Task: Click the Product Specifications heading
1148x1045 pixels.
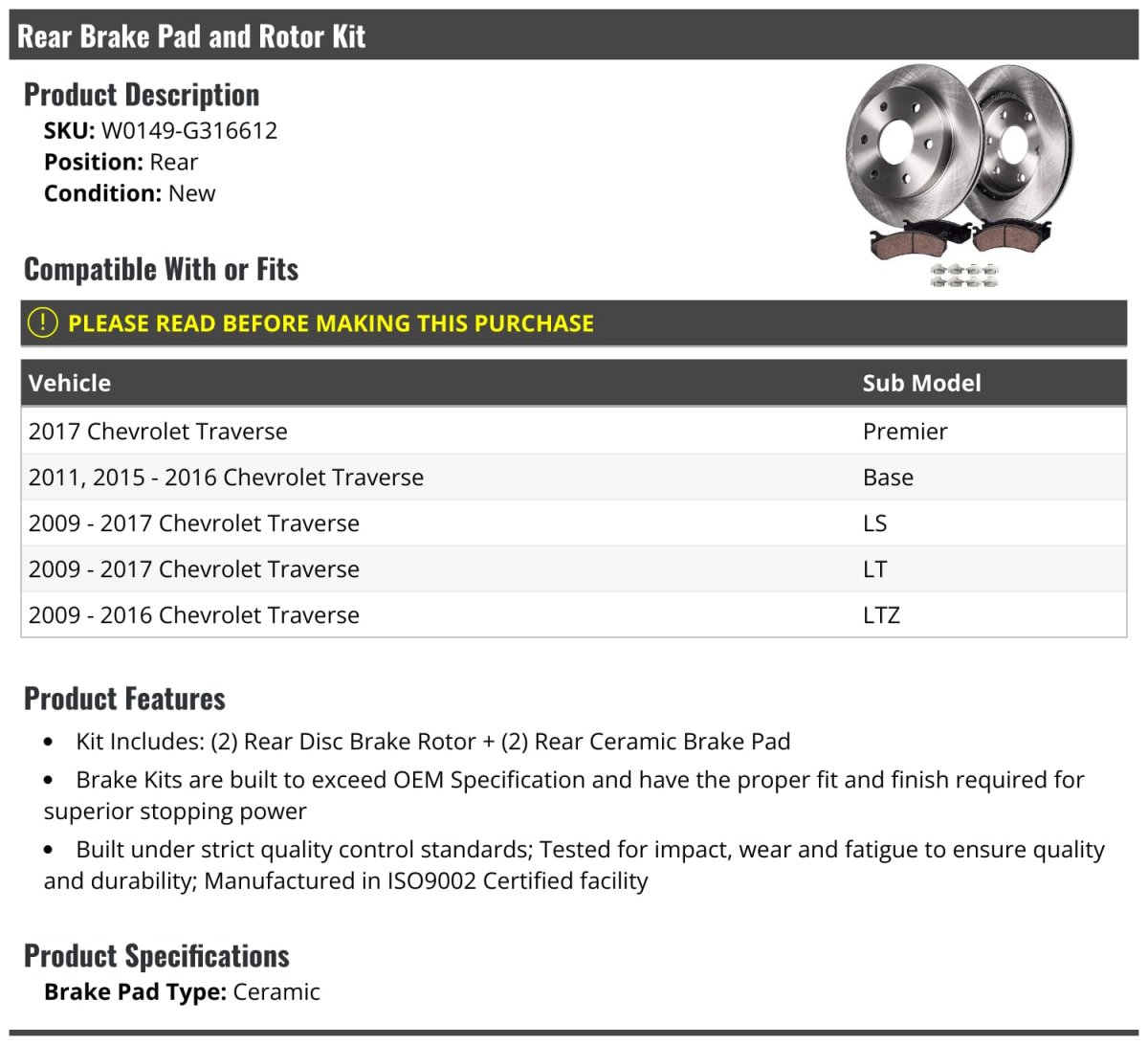Action: (156, 956)
